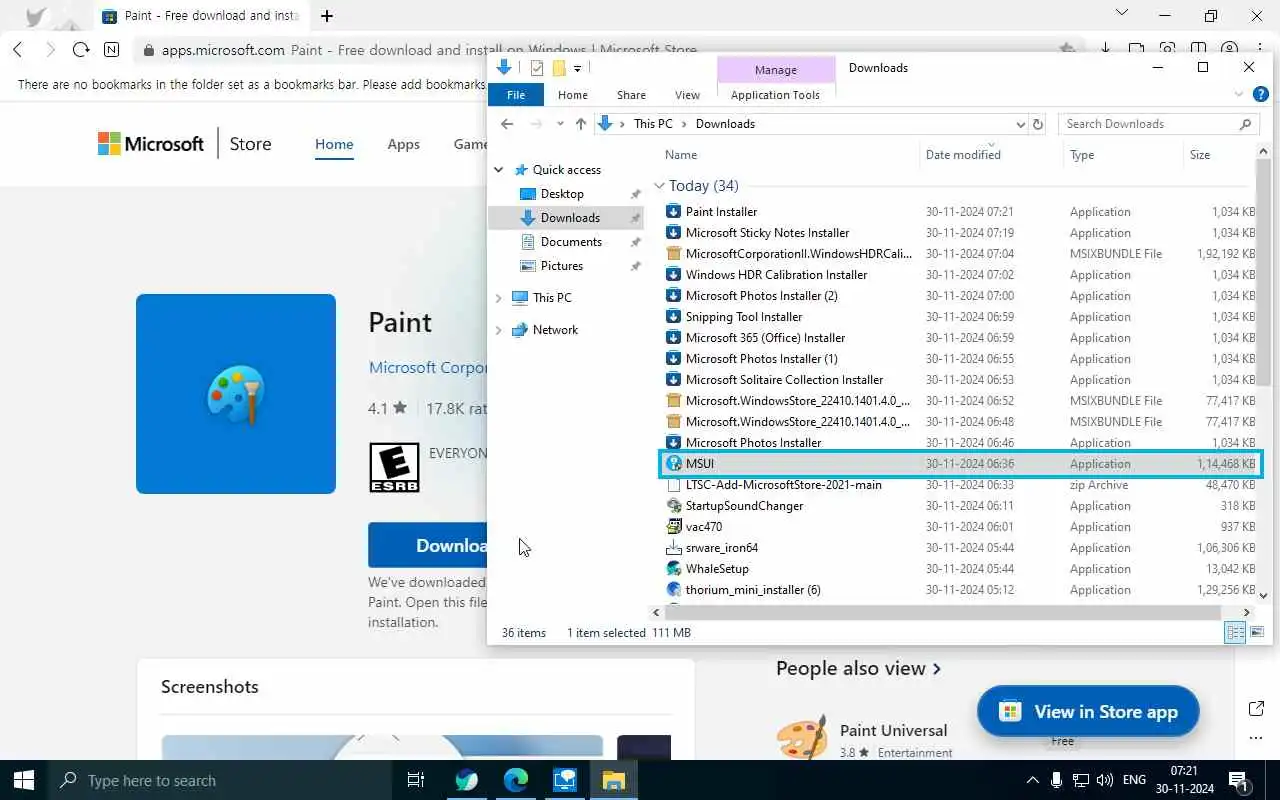
Task: Select the vac470 file icon
Action: pyautogui.click(x=674, y=527)
